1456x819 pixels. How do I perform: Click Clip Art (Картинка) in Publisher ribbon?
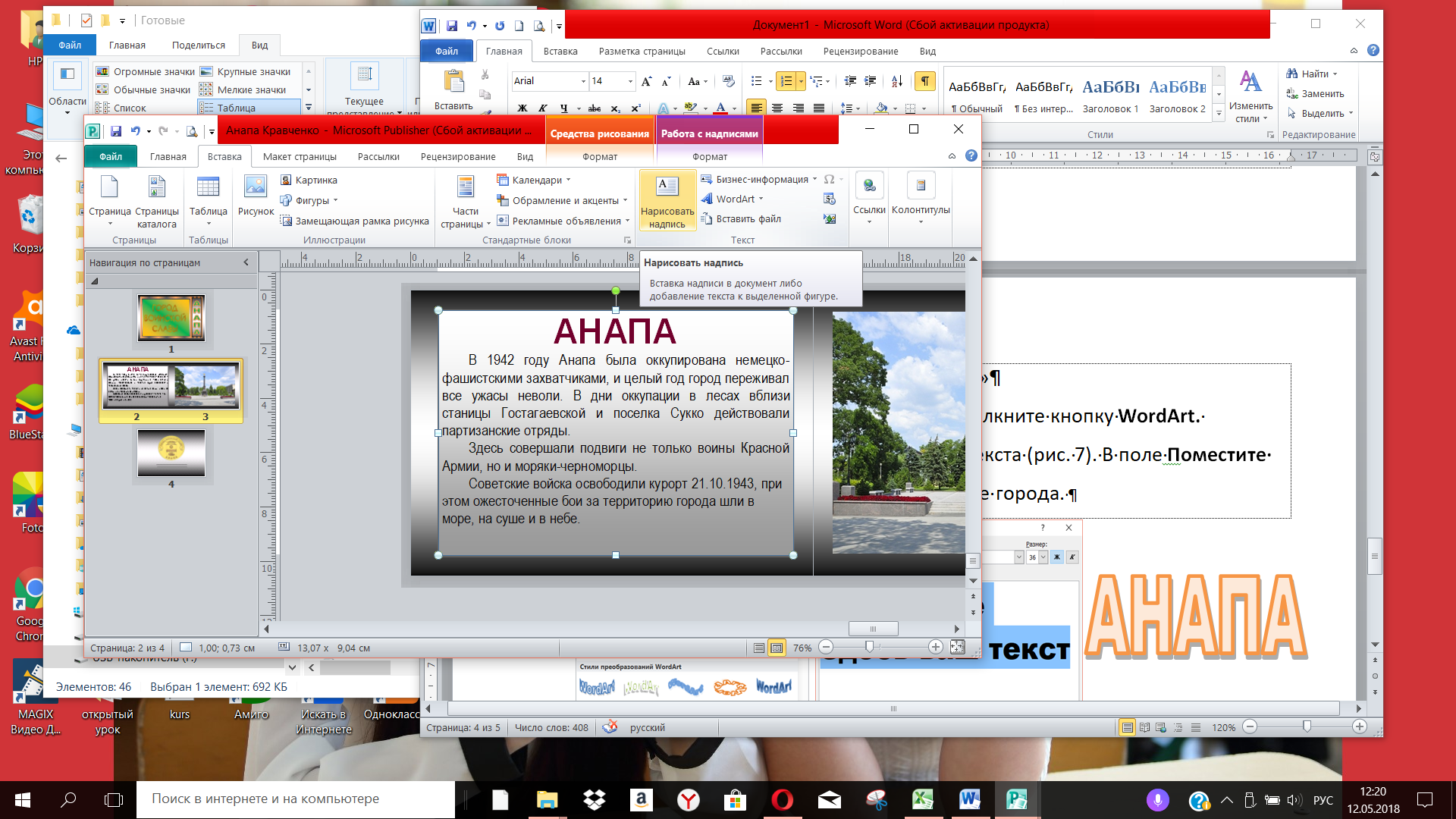coord(309,180)
